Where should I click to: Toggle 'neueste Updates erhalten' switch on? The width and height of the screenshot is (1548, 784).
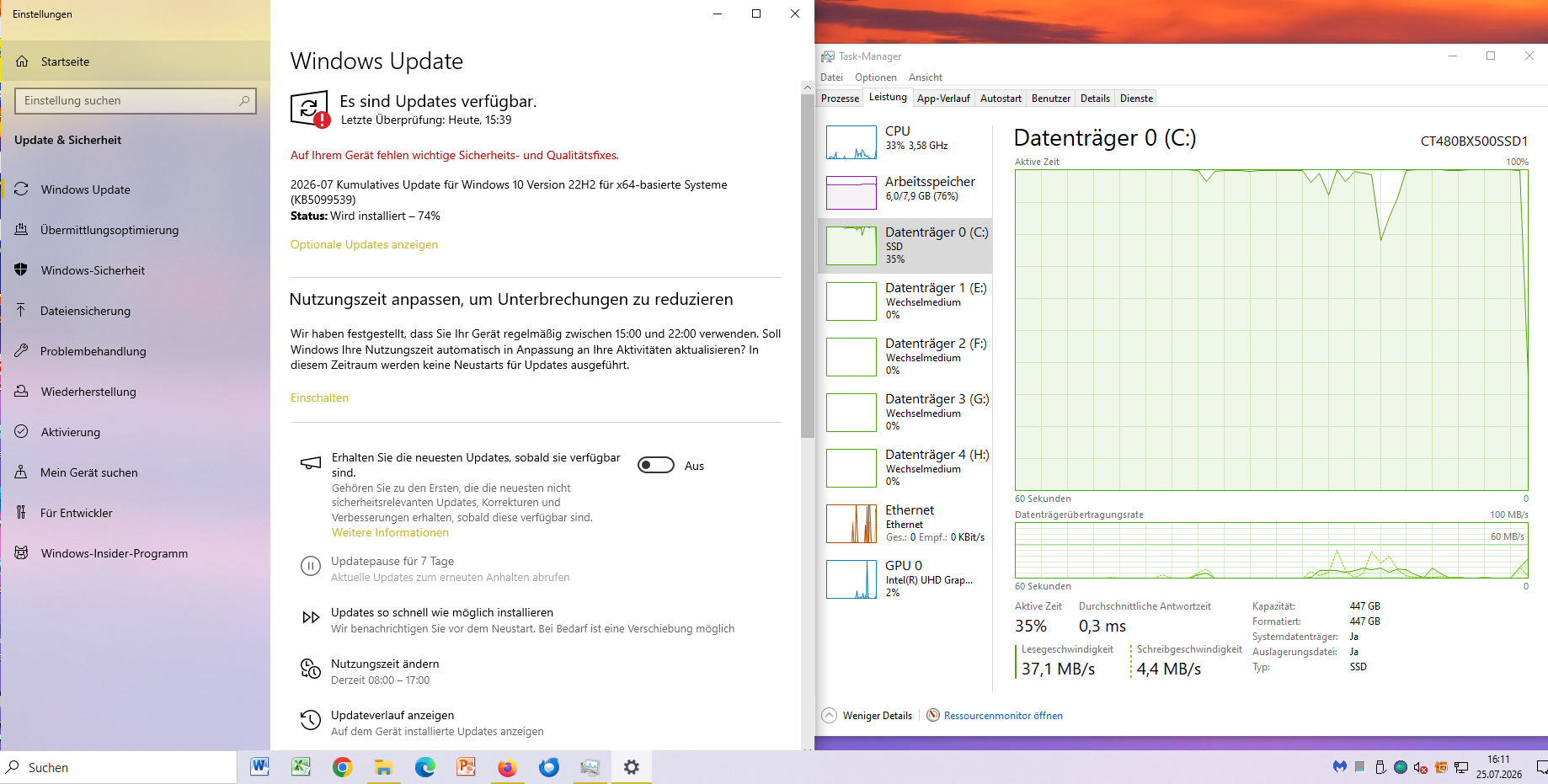coord(656,465)
